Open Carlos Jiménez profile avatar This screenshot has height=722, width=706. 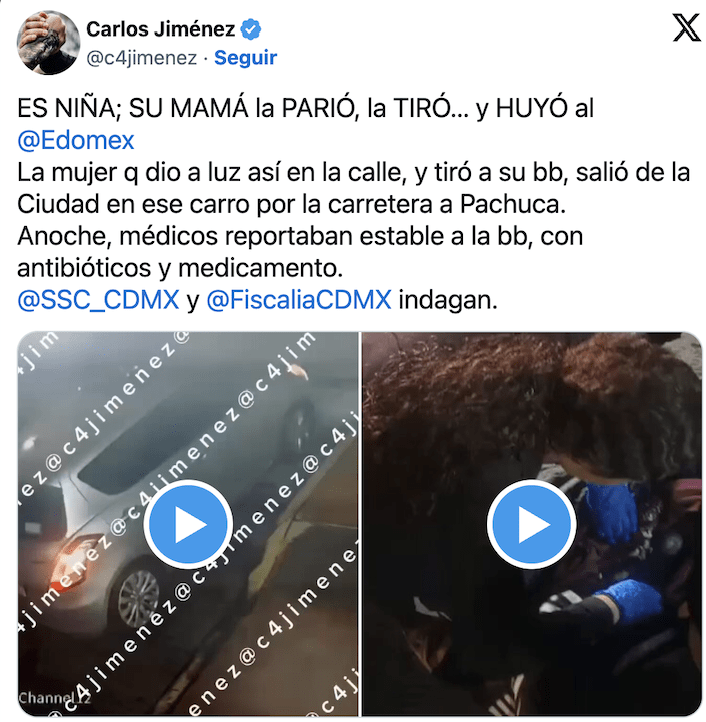coord(48,42)
